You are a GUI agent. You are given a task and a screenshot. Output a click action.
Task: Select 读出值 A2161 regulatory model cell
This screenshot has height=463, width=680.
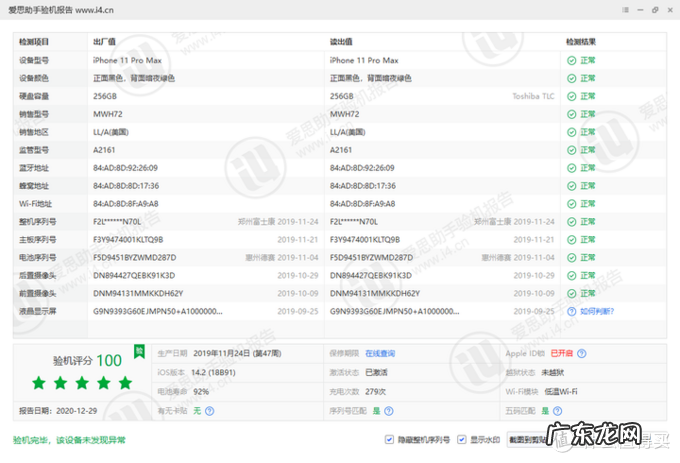341,150
